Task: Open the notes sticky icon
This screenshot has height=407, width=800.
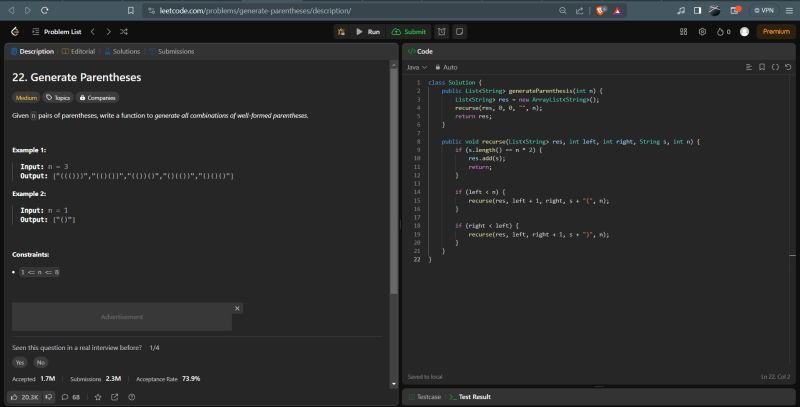Action: pyautogui.click(x=459, y=32)
